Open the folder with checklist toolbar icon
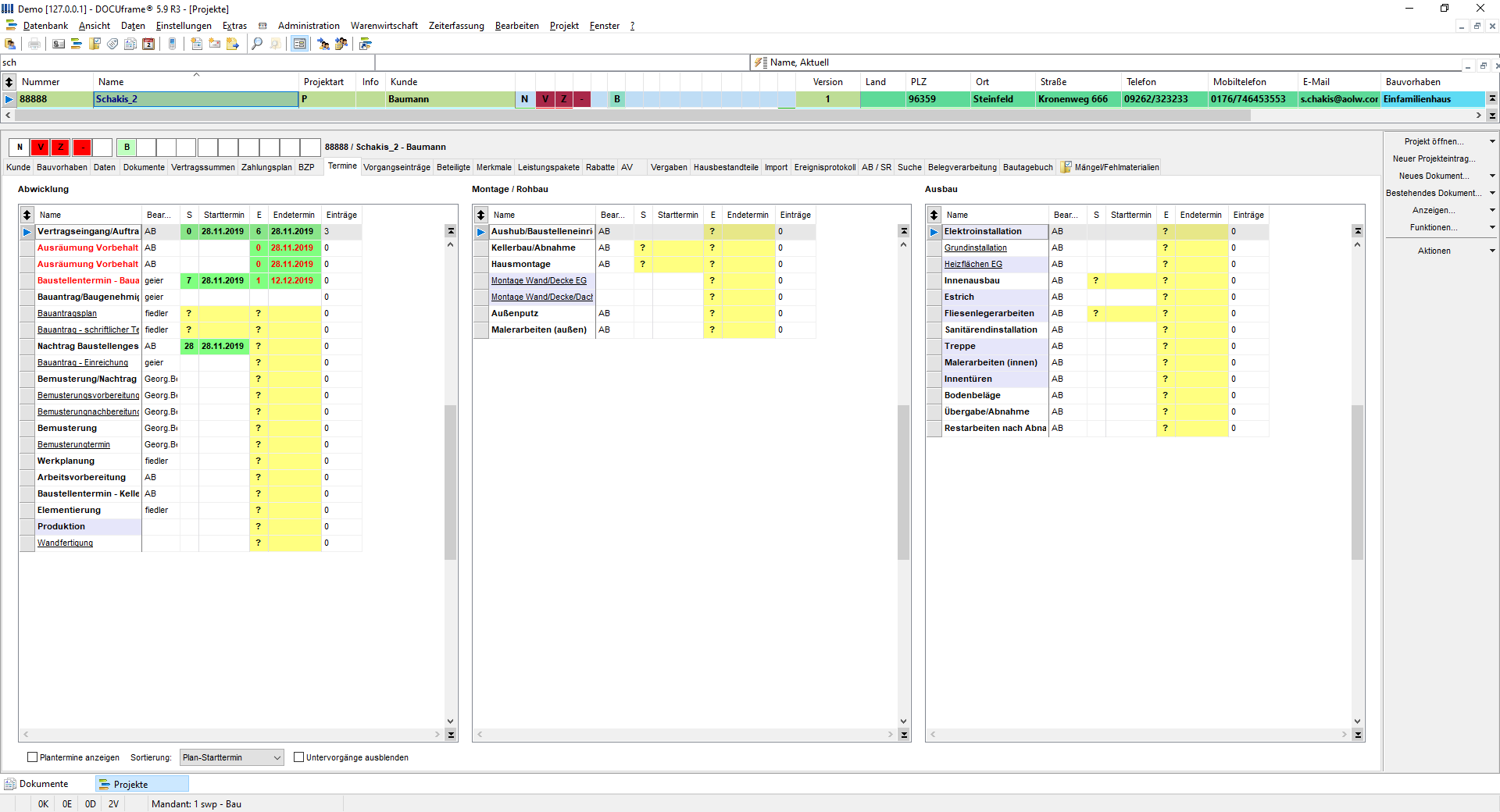The height and width of the screenshot is (812, 1500). [95, 44]
